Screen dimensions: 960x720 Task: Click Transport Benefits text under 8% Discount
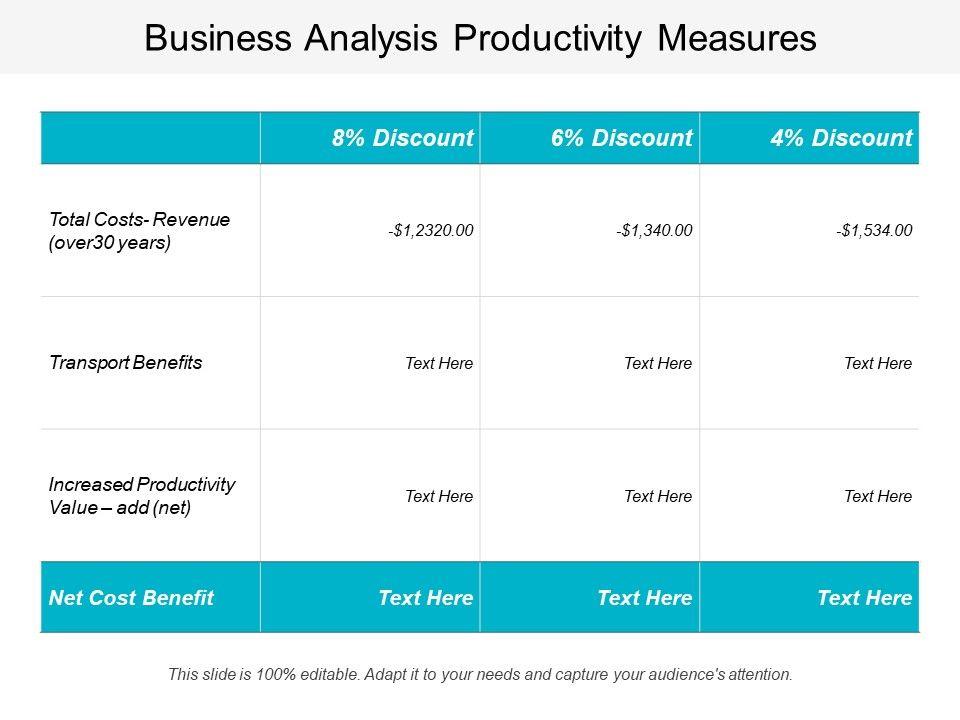click(x=439, y=364)
